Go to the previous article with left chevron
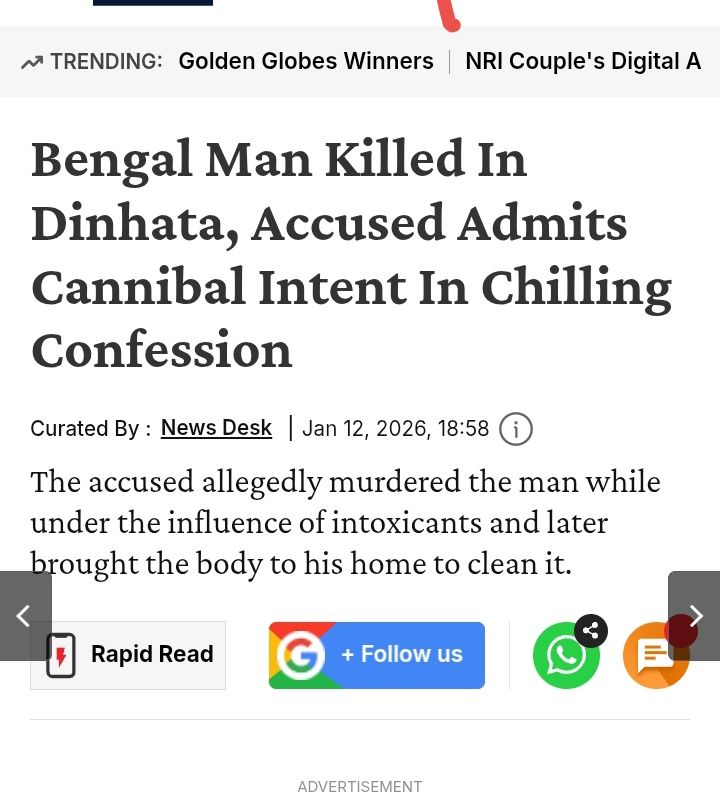The height and width of the screenshot is (812, 720). (x=24, y=616)
